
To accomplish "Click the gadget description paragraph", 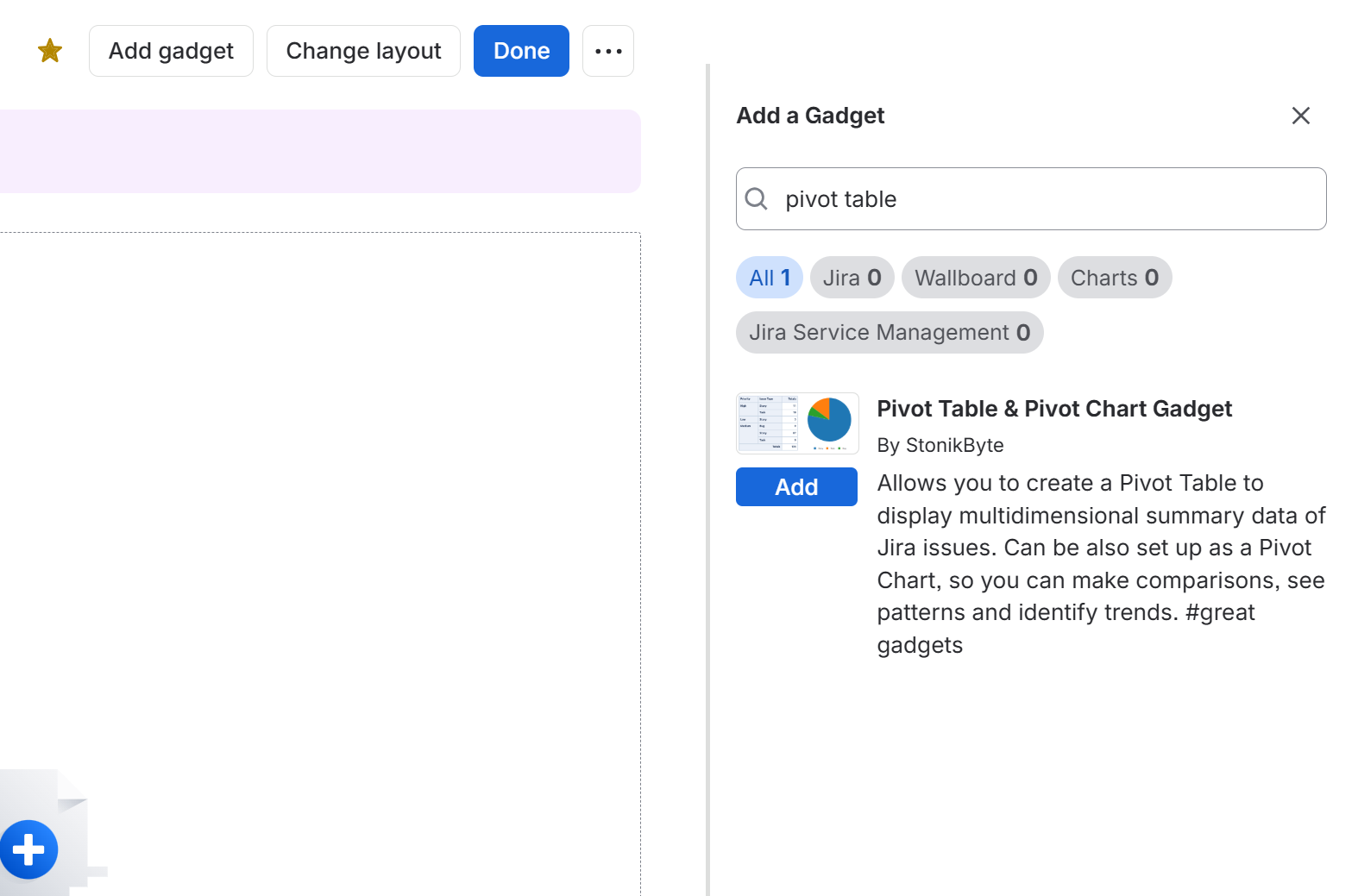I will click(1102, 564).
